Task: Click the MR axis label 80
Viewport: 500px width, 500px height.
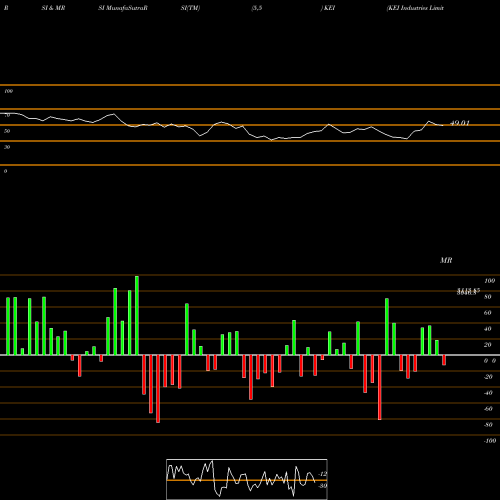Action: click(x=488, y=297)
